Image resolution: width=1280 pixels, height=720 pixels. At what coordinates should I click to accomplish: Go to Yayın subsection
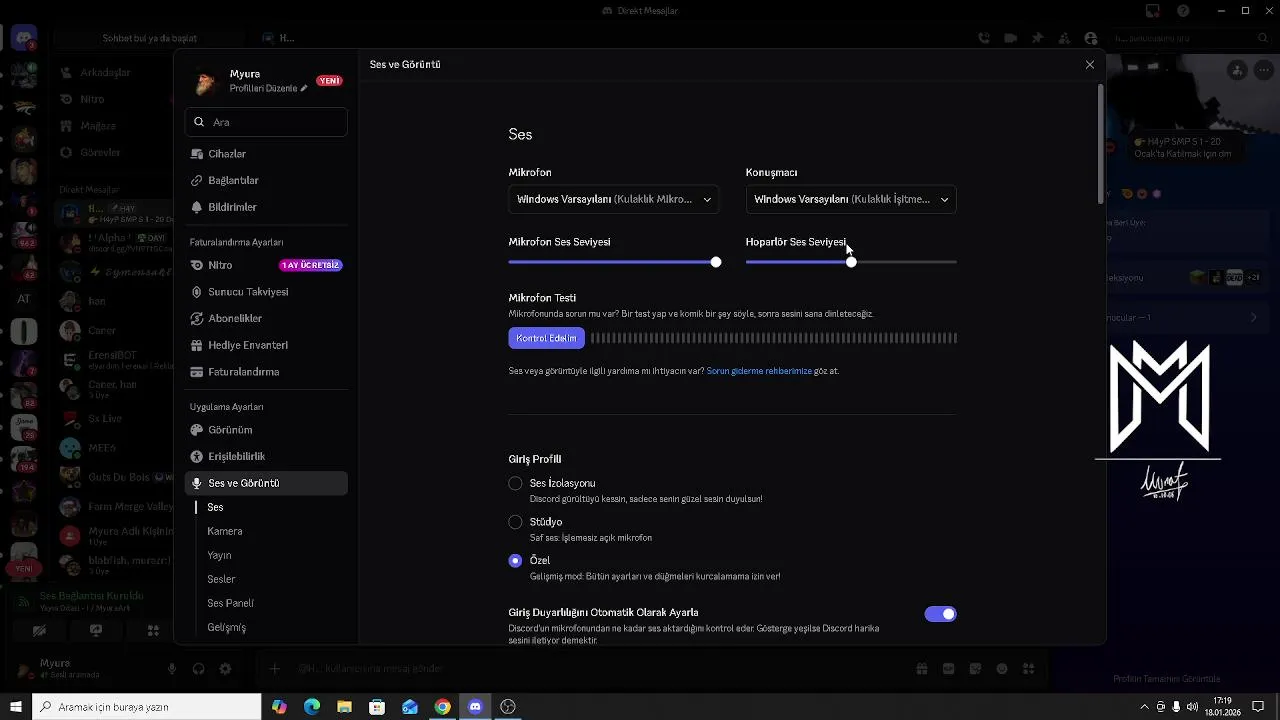219,556
